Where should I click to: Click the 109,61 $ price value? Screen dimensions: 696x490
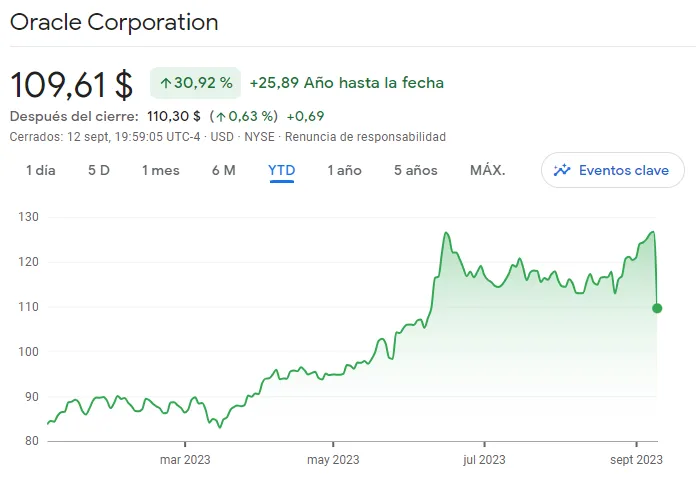point(71,84)
